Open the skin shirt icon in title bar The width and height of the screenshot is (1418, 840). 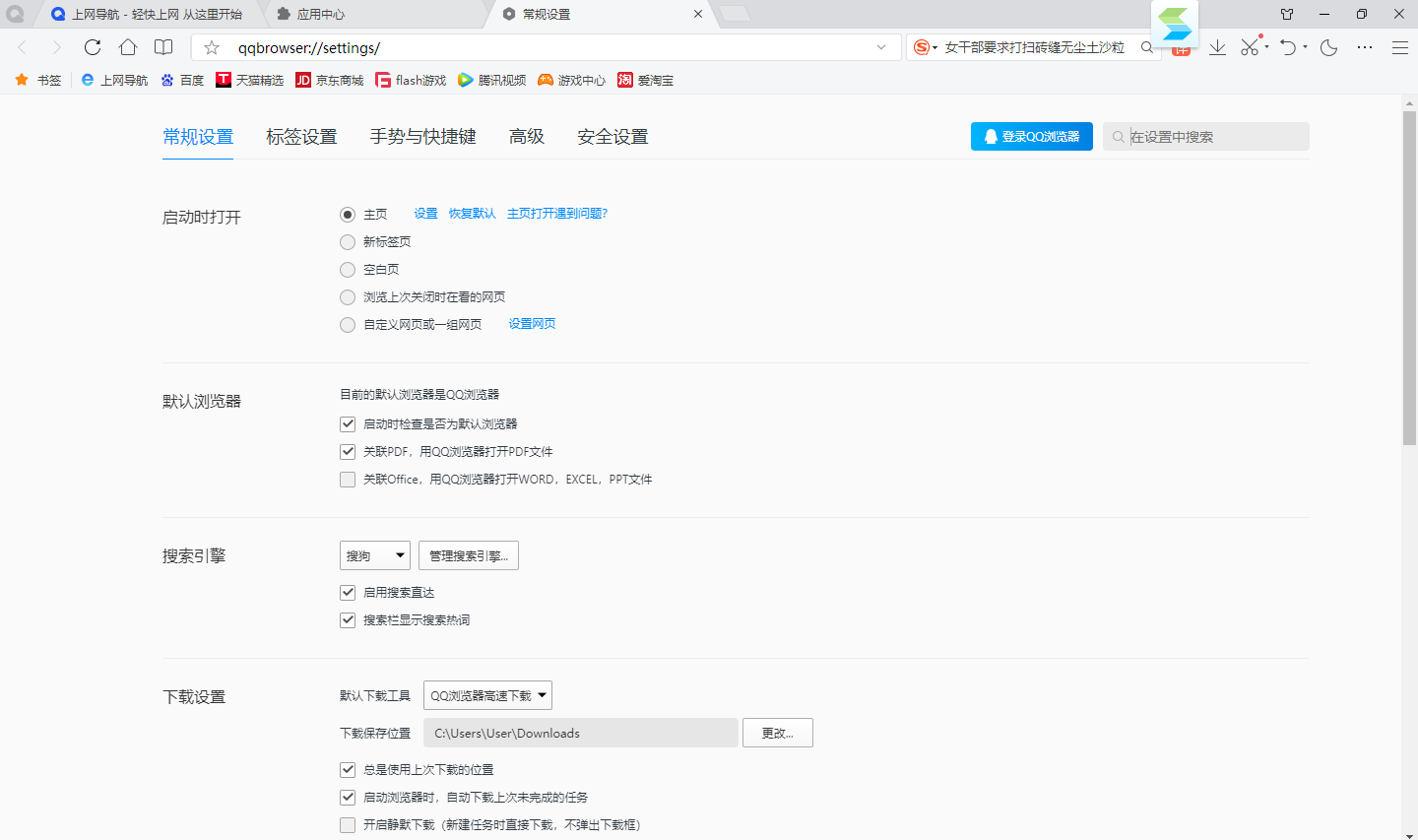[x=1287, y=14]
